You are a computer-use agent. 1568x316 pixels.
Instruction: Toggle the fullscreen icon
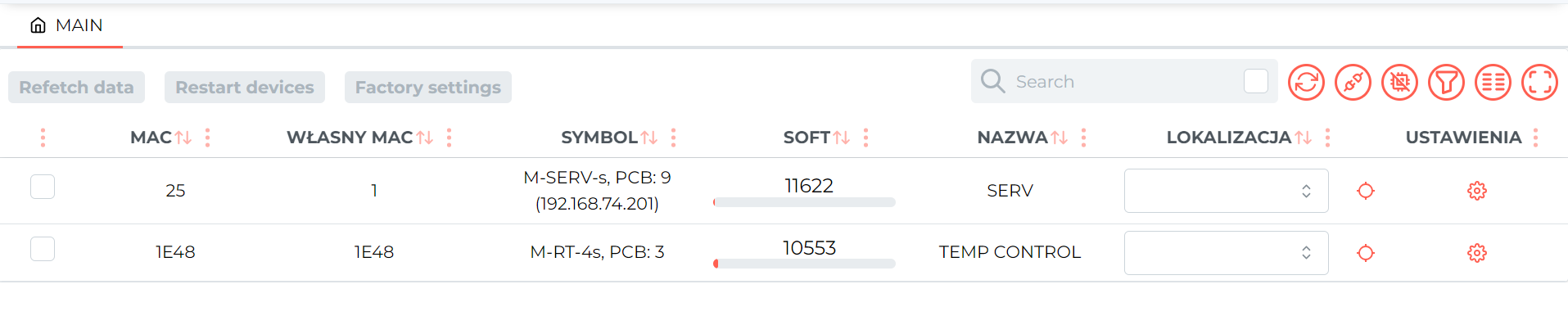(x=1539, y=82)
